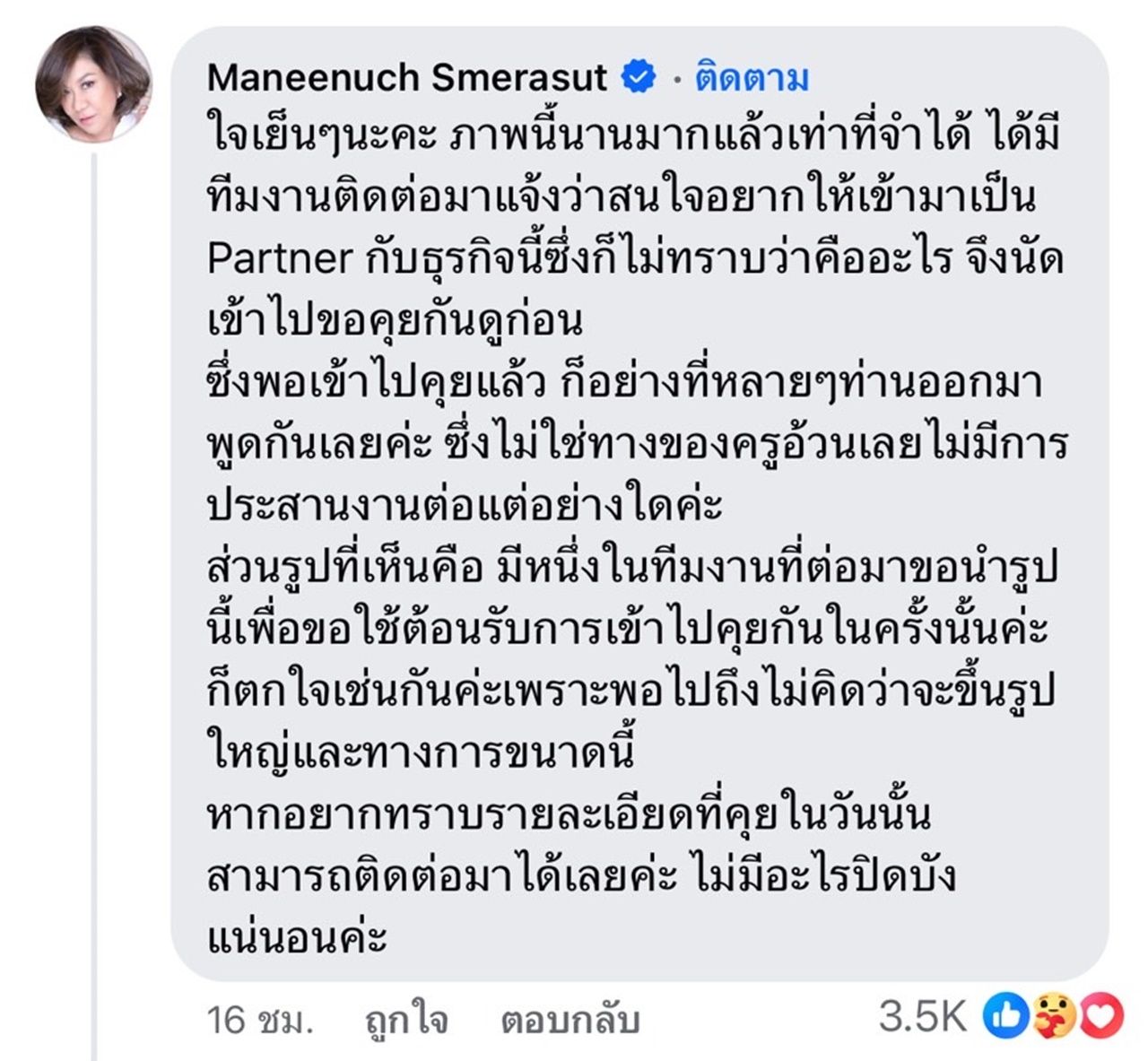
Task: Open Maneenuch Smerasut's profile picture
Action: tap(92, 83)
